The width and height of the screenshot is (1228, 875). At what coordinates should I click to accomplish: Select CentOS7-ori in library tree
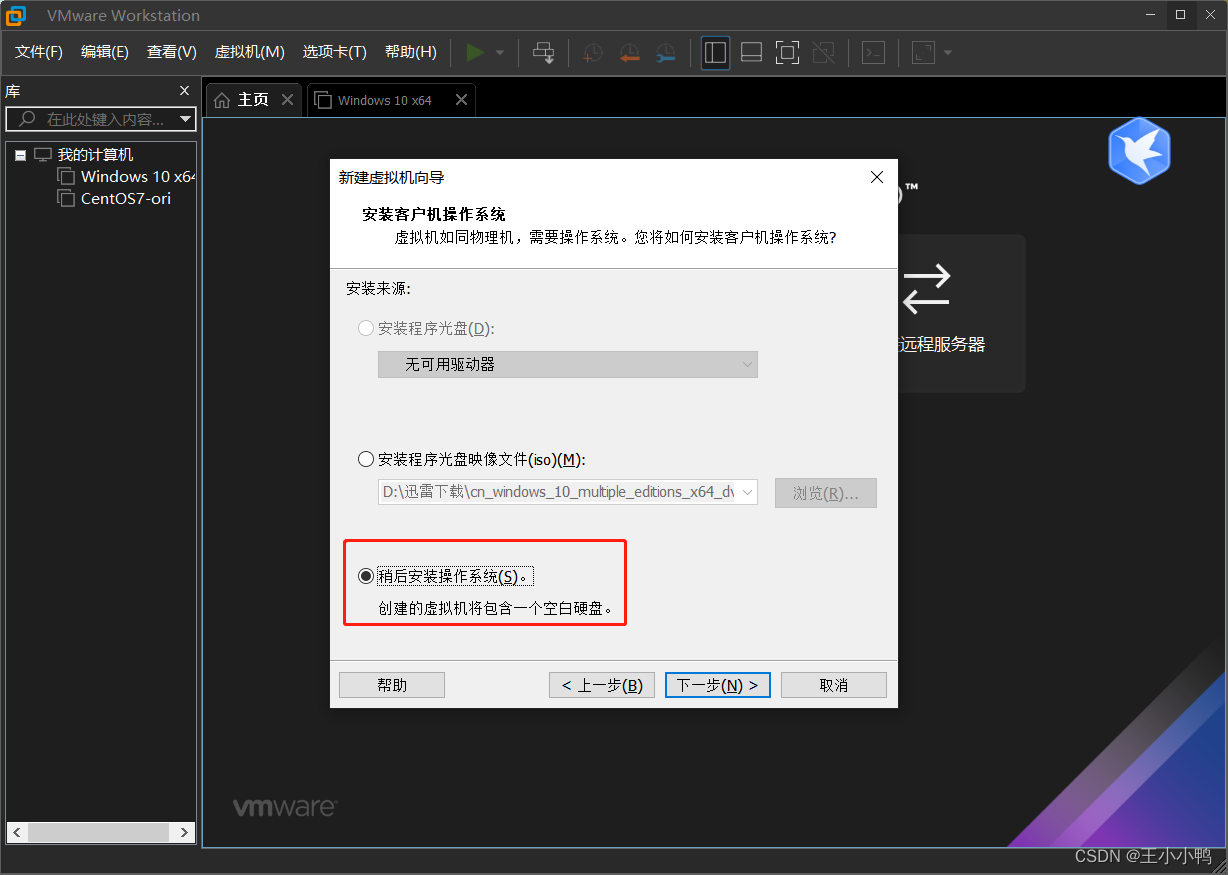(x=126, y=198)
